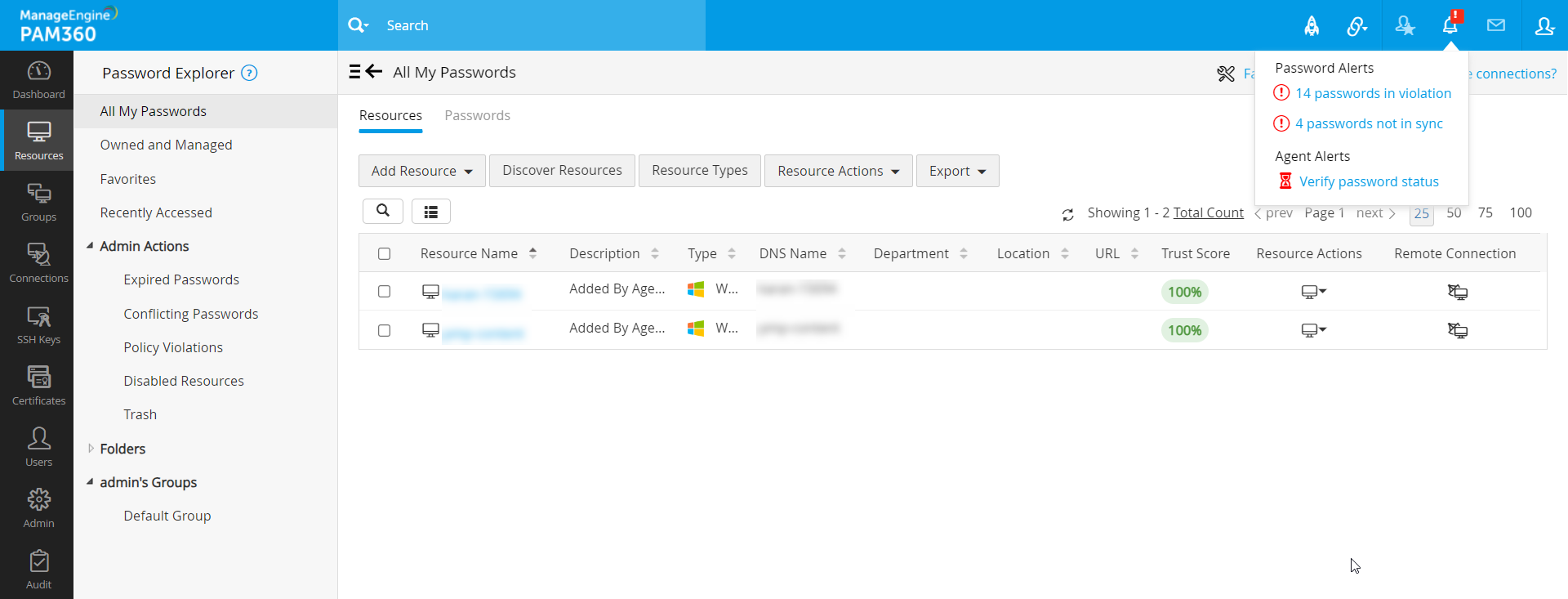The height and width of the screenshot is (599, 1568).
Task: Click the refresh icon near Showing
Action: (1067, 214)
